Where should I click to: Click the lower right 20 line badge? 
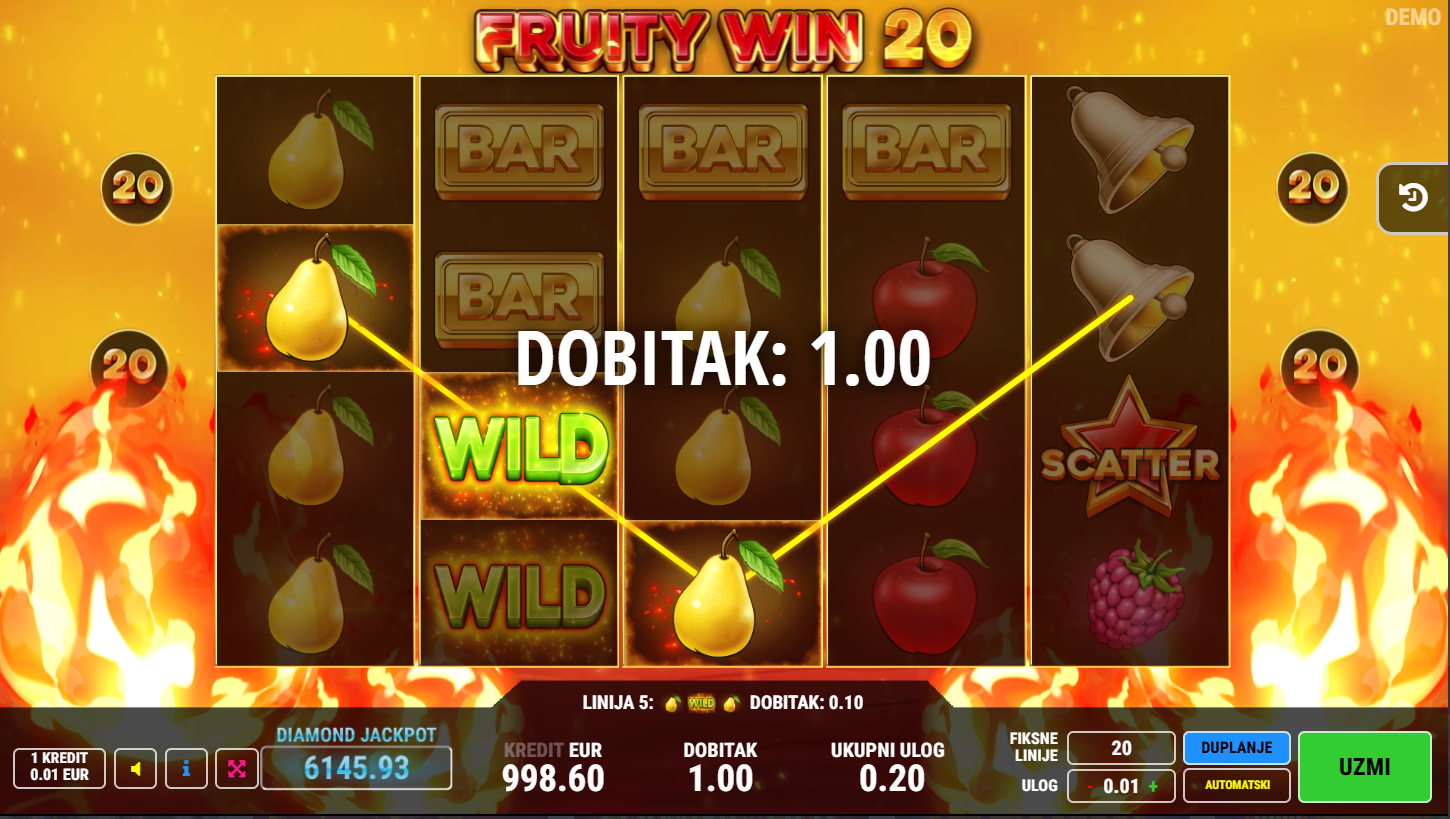click(1320, 366)
